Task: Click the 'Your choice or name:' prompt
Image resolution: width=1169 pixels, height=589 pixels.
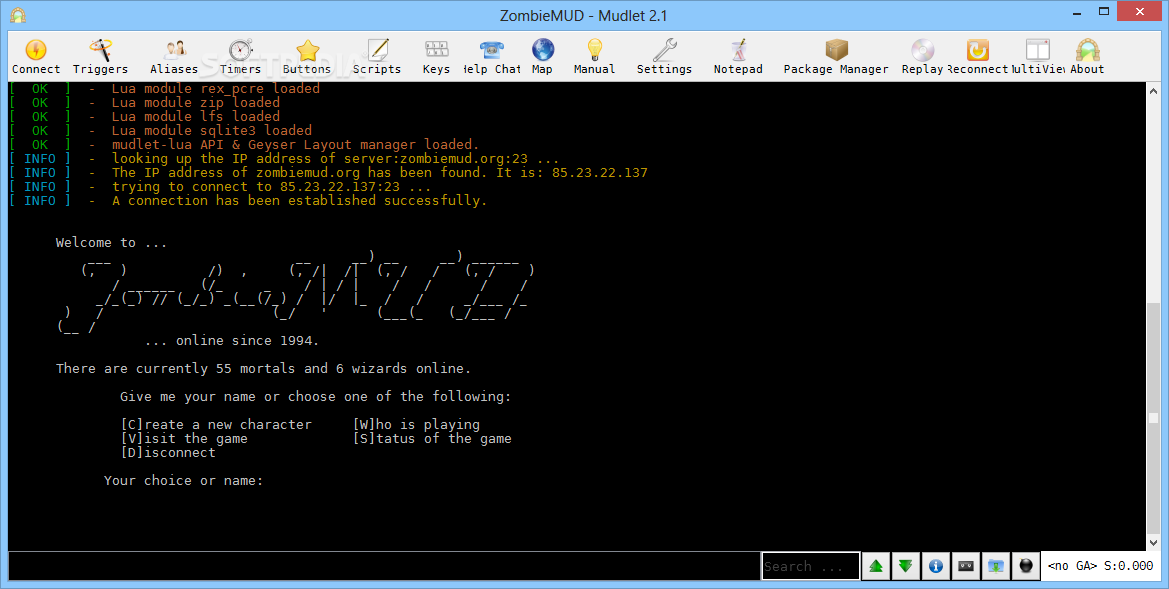Action: click(x=183, y=480)
